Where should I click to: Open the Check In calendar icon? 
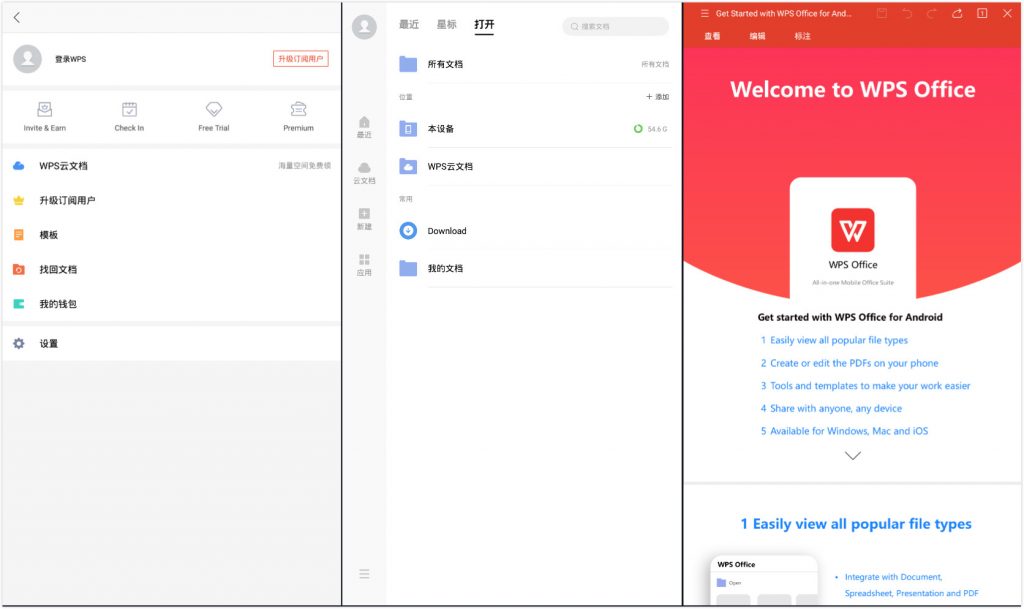point(129,117)
